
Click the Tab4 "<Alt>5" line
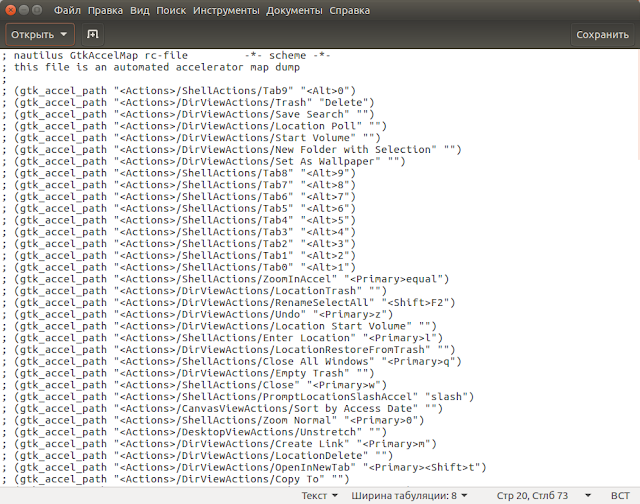pos(179,220)
